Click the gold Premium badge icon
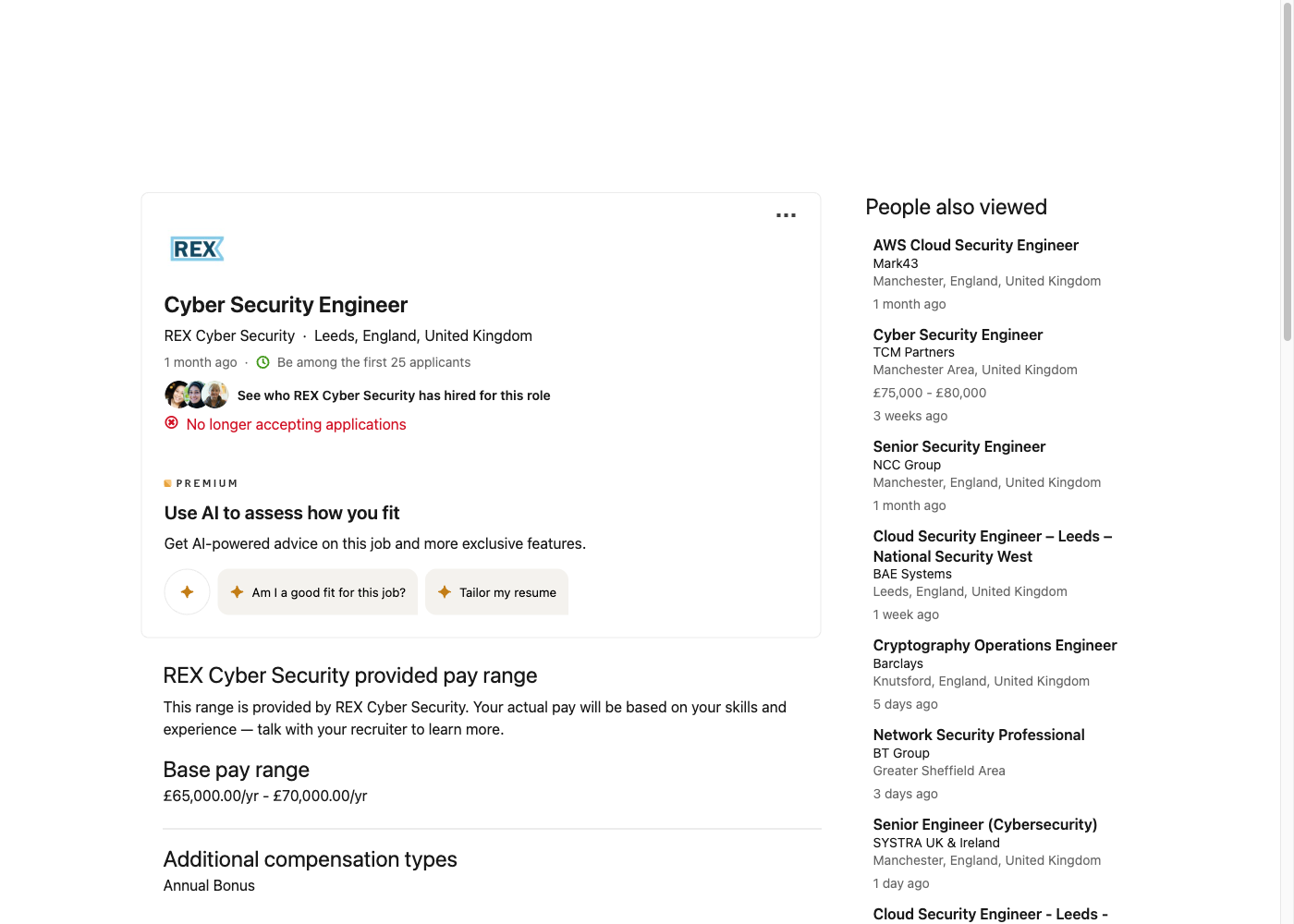1294x924 pixels. (x=167, y=483)
